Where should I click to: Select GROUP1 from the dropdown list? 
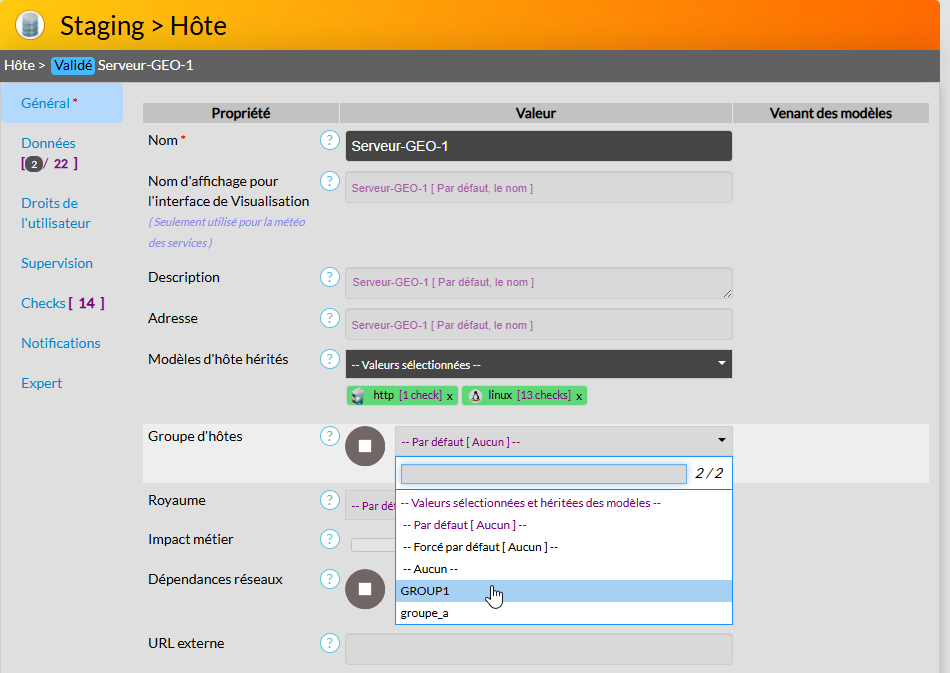pos(426,591)
